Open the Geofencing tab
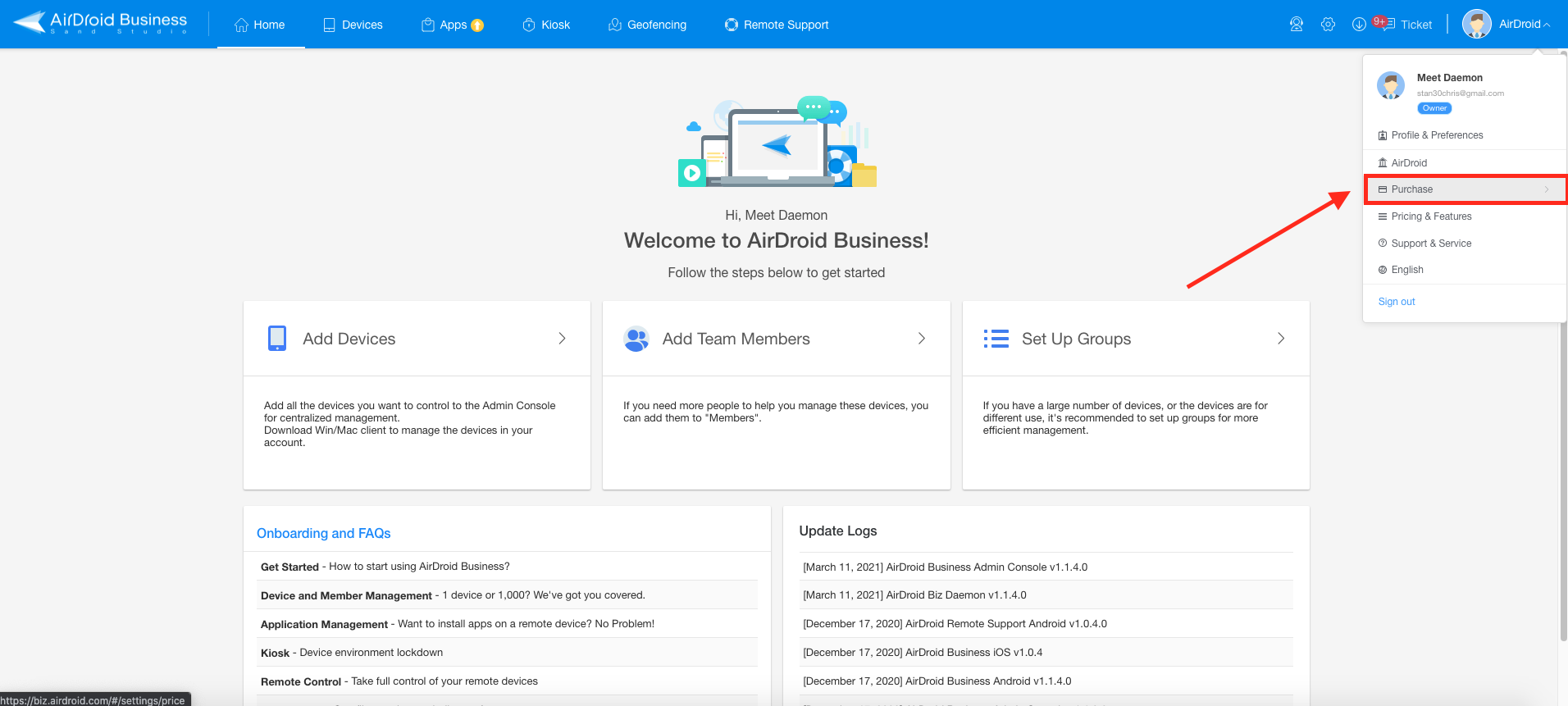The width and height of the screenshot is (1568, 706). pyautogui.click(x=647, y=25)
